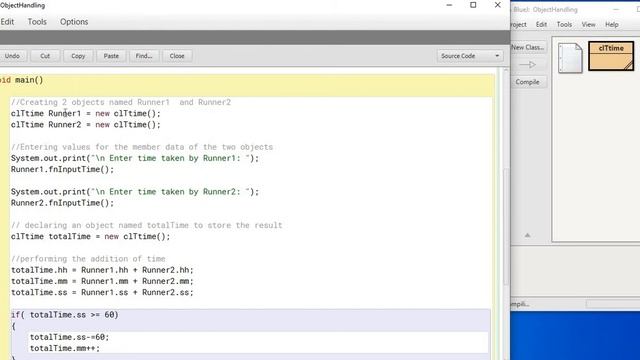Click comment '//performing the addition of time'
640x360 pixels.
(x=88, y=259)
